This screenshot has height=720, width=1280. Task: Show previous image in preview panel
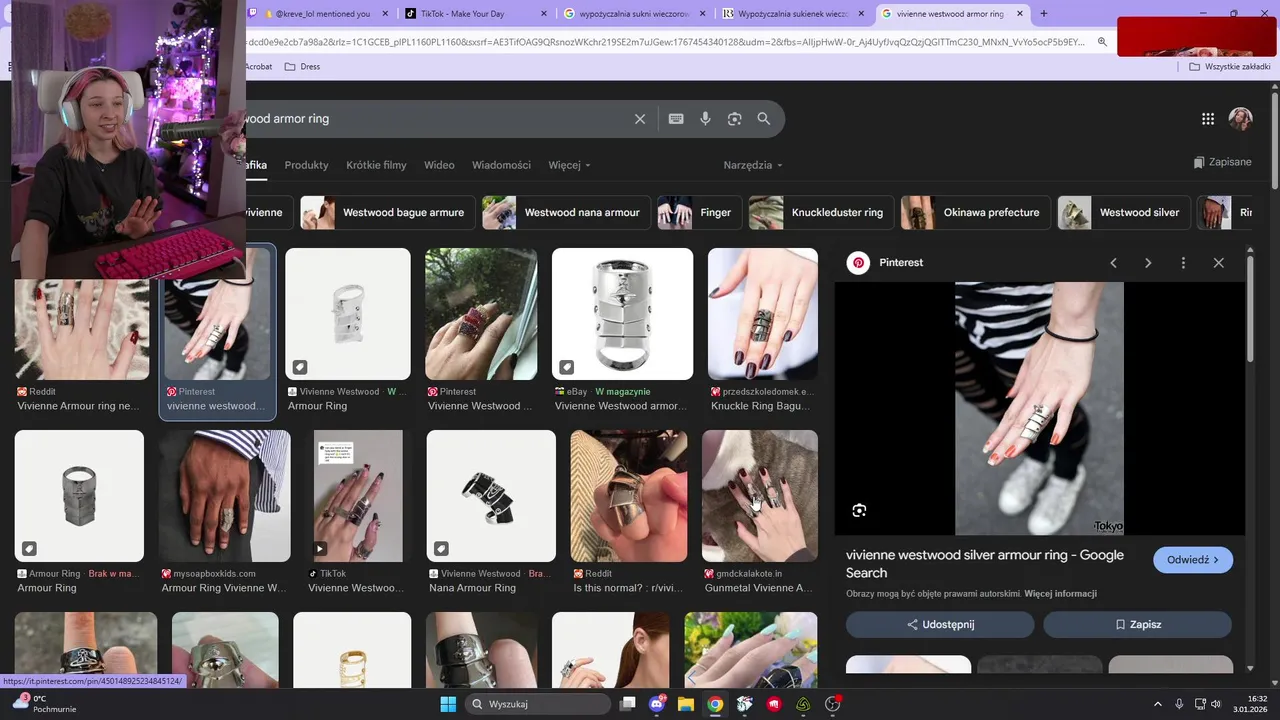pos(1113,263)
